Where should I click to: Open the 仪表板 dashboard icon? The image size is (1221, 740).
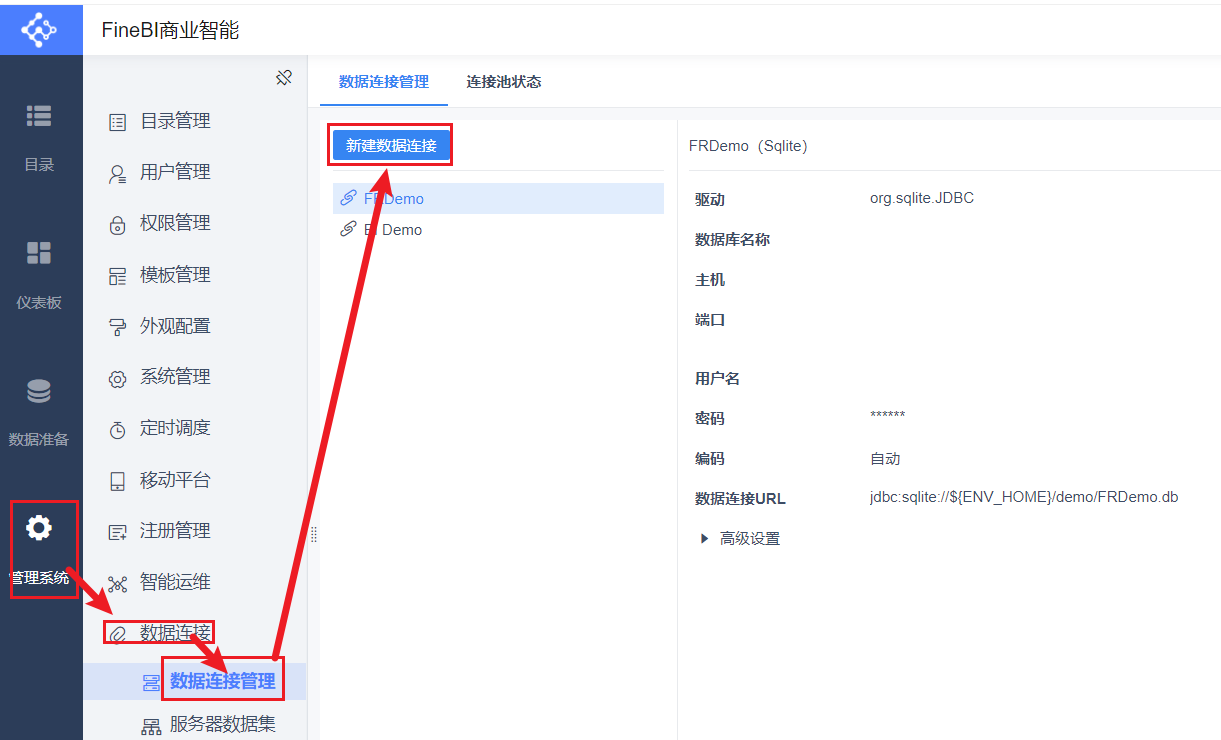pos(39,253)
